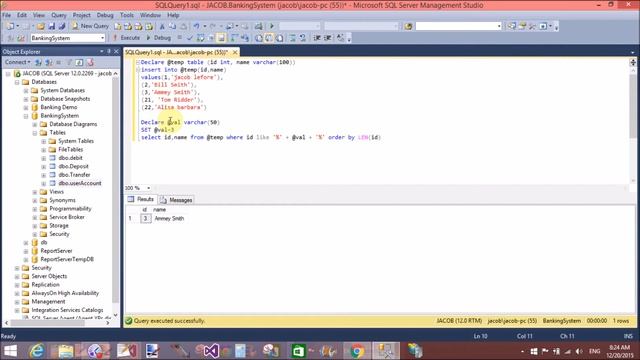640x360 pixels.
Task: Open the Connect dropdown in Object Explorer
Action: [18, 62]
